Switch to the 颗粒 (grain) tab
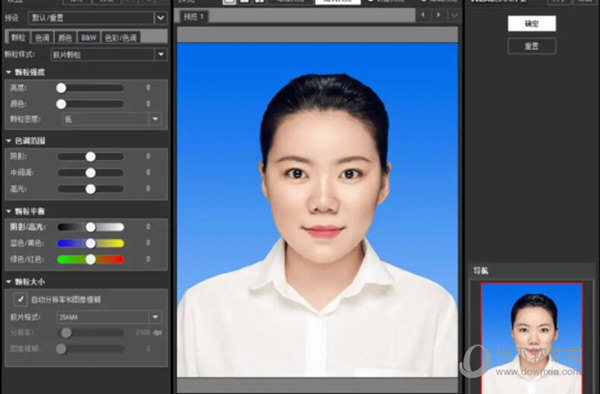The height and width of the screenshot is (394, 600). pos(18,37)
